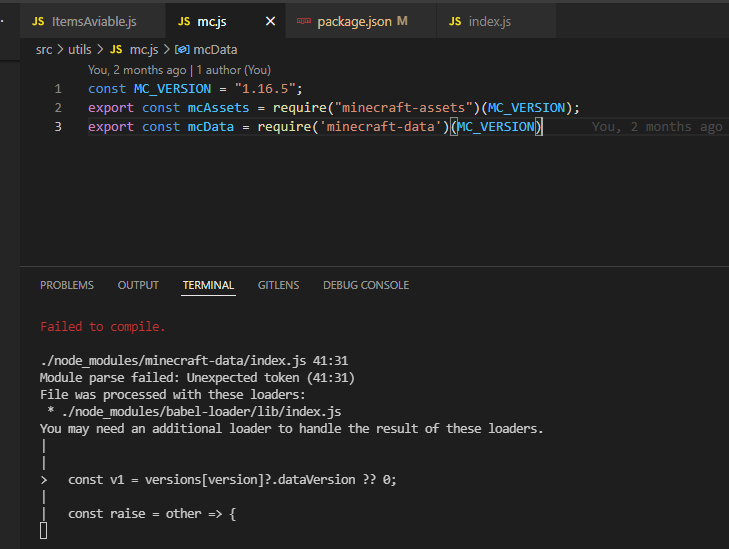
Task: Click the mcAssets identifier on line 2
Action: click(x=219, y=108)
